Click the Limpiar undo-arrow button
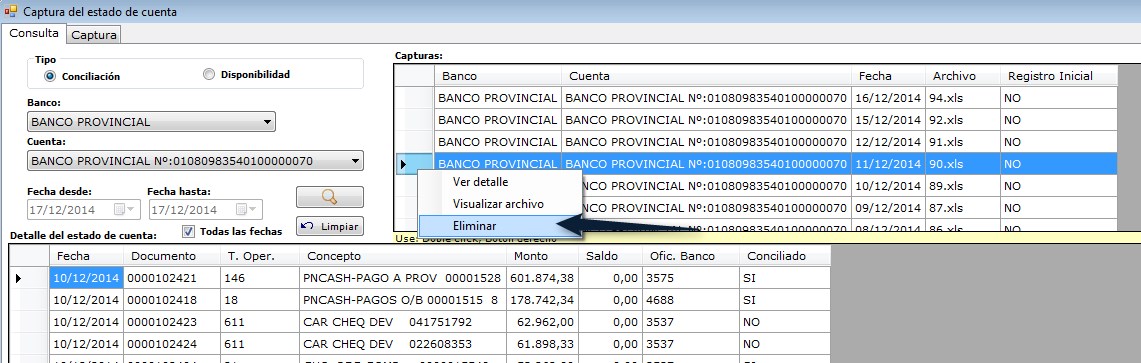Screen dimensions: 1141x363 coord(330,226)
